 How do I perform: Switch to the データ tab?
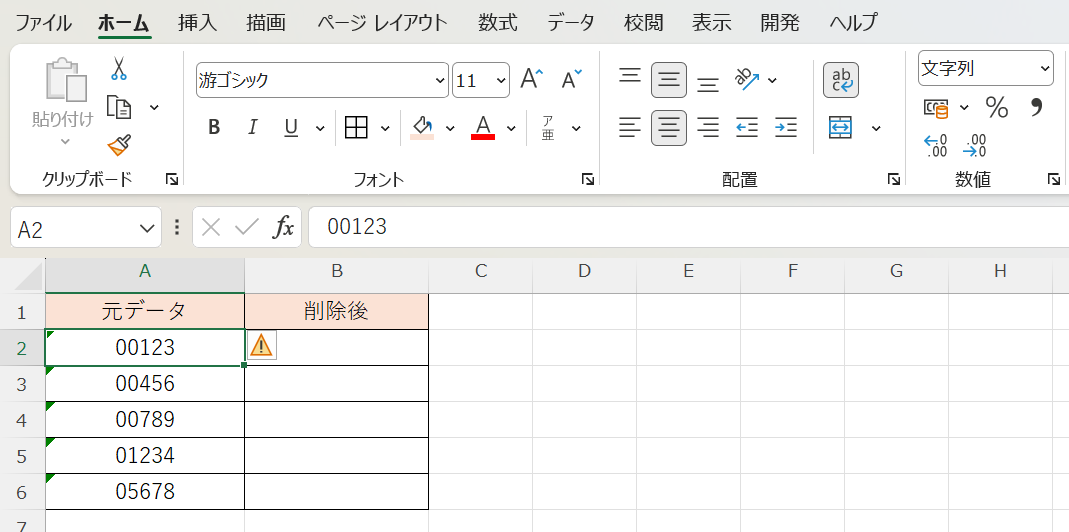(571, 22)
